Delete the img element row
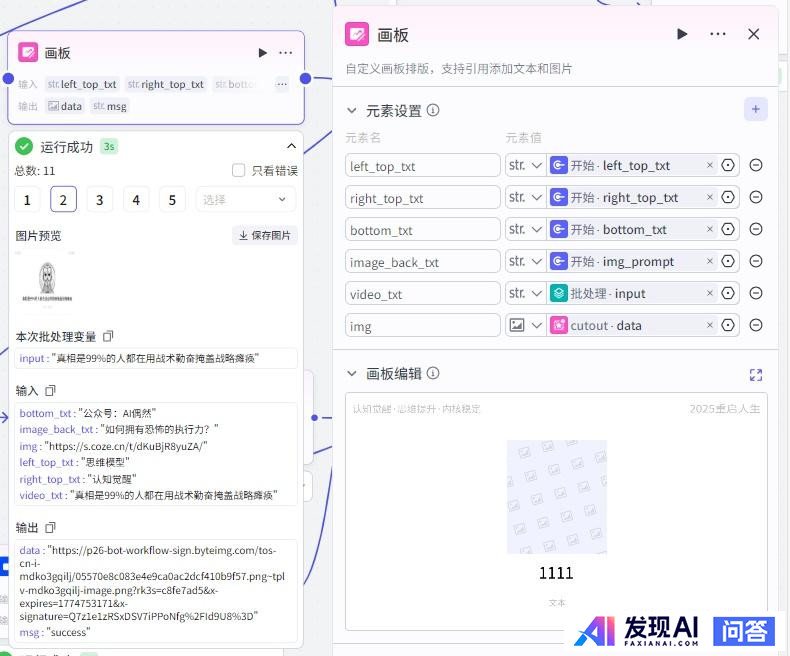Screen dimensions: 790x656 [756, 325]
